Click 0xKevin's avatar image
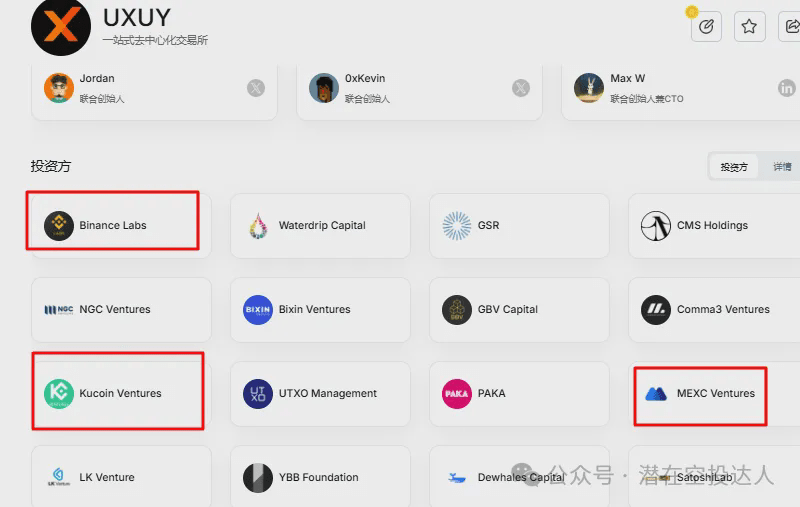Viewport: 800px width, 507px height. point(323,88)
